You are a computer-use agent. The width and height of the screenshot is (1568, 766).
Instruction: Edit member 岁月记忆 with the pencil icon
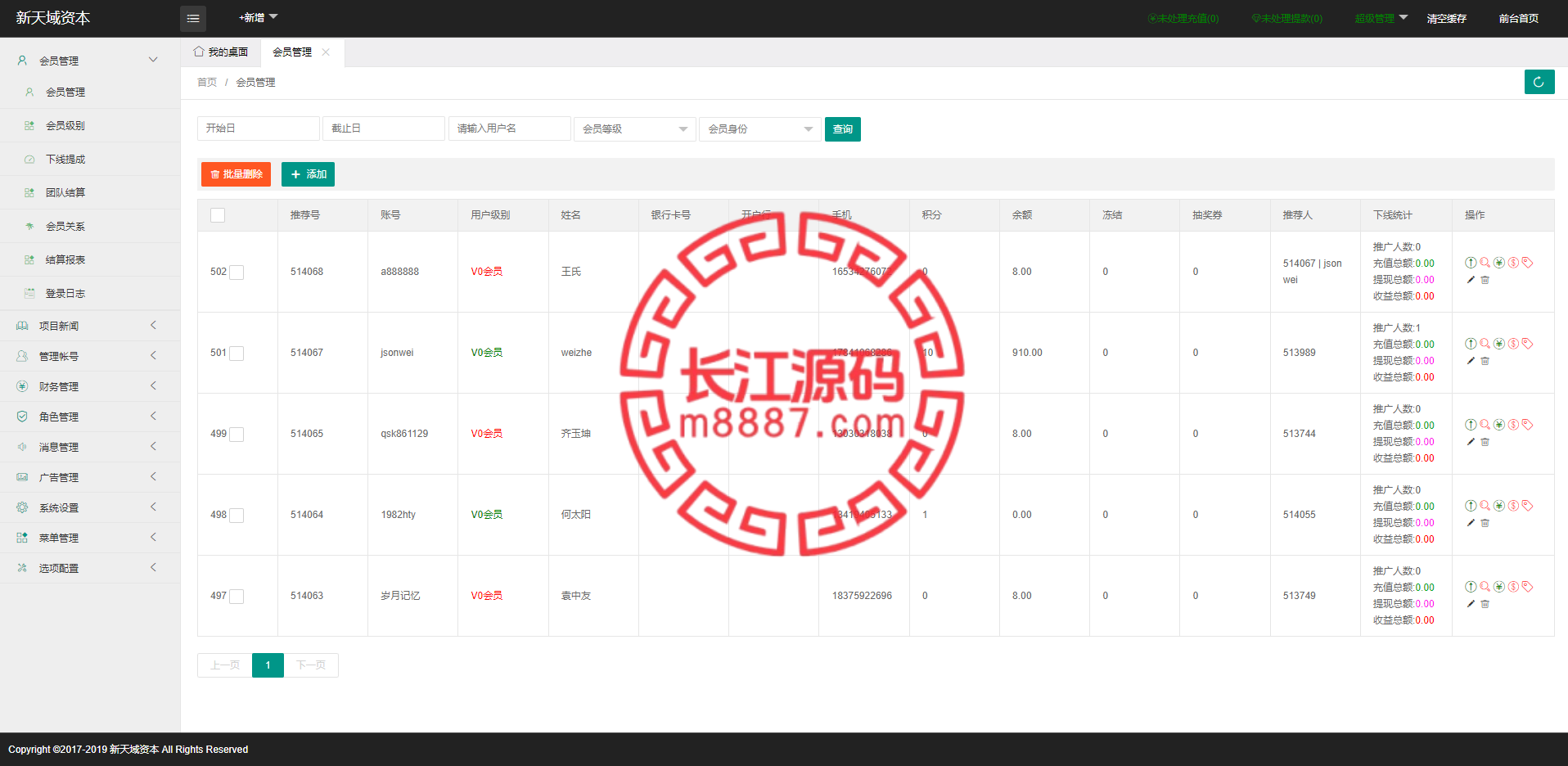tap(1471, 604)
